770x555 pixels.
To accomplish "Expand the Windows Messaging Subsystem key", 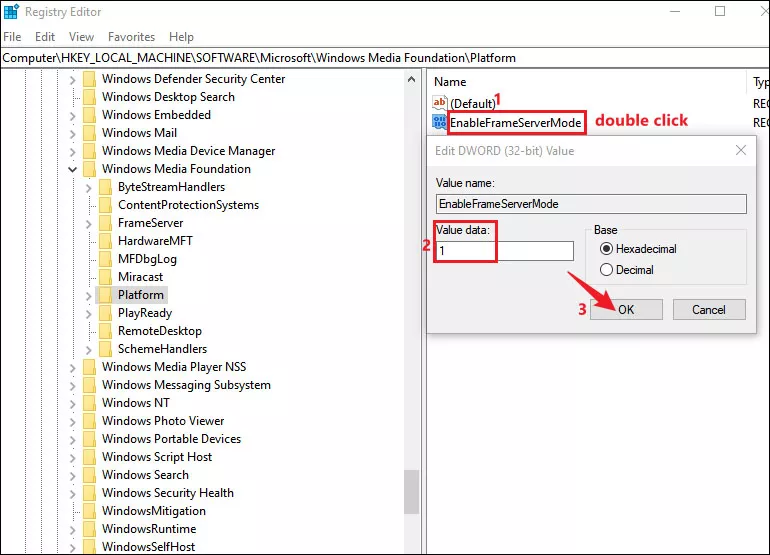I will click(73, 386).
